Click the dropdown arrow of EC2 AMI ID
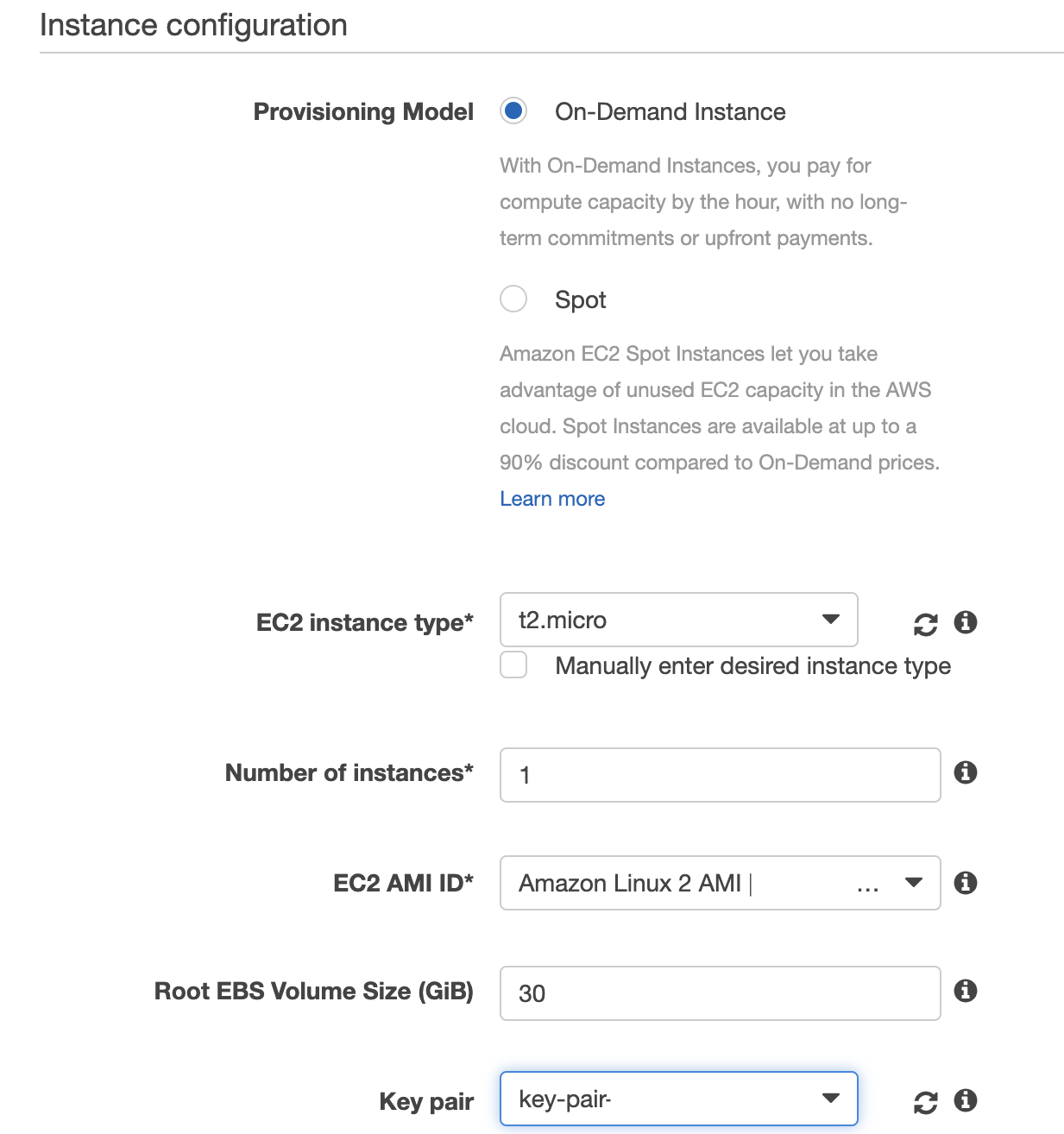This screenshot has height=1134, width=1064. click(x=914, y=883)
